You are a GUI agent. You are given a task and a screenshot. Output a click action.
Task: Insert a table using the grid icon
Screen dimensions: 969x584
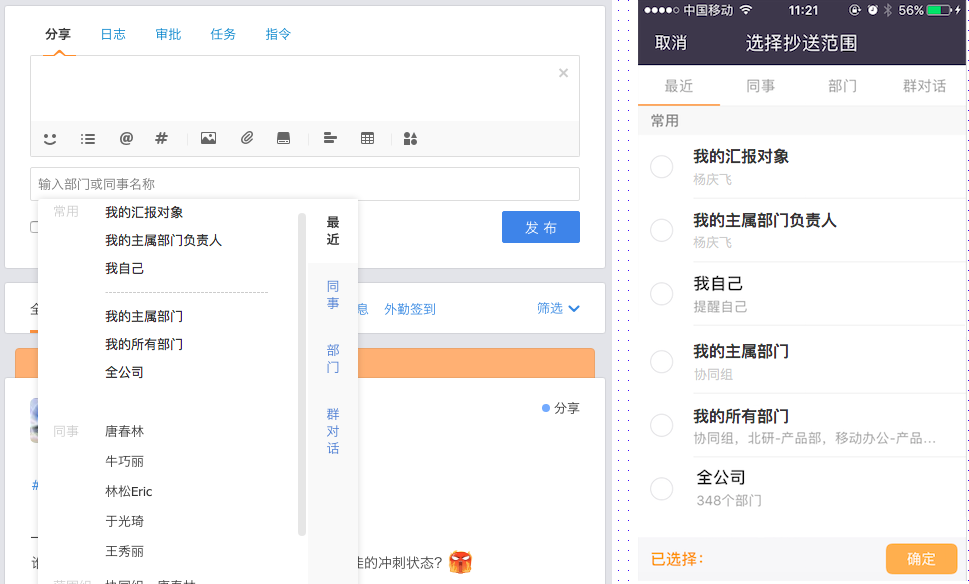pyautogui.click(x=367, y=138)
